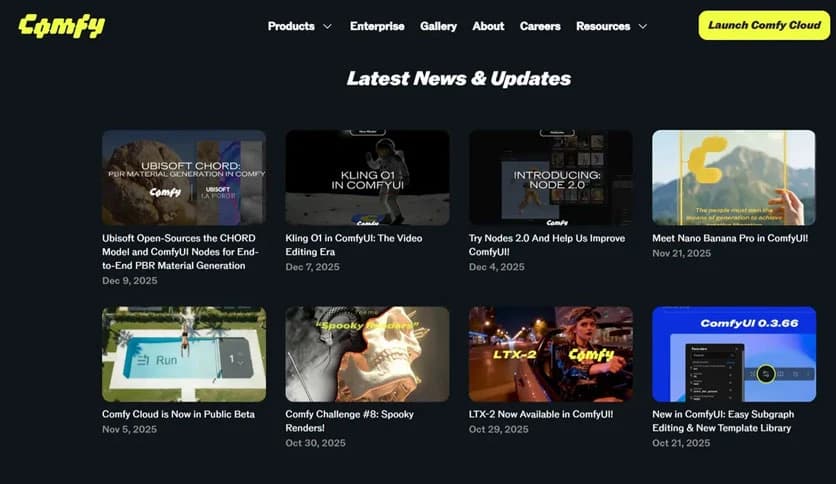The height and width of the screenshot is (484, 836).
Task: Open the LTX-2 article thumbnail
Action: [551, 354]
